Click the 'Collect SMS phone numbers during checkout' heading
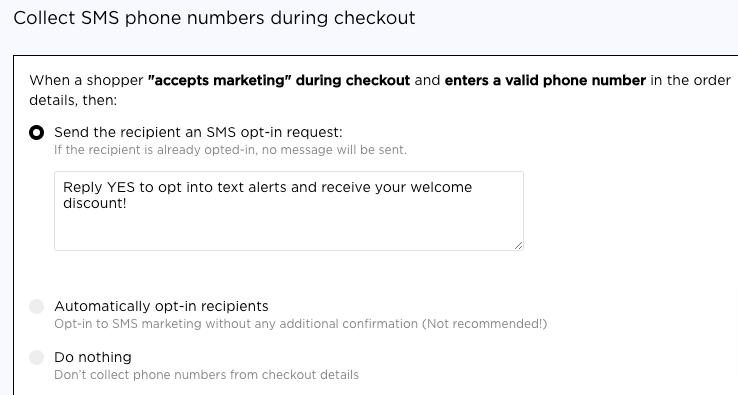This screenshot has height=395, width=738. [214, 18]
